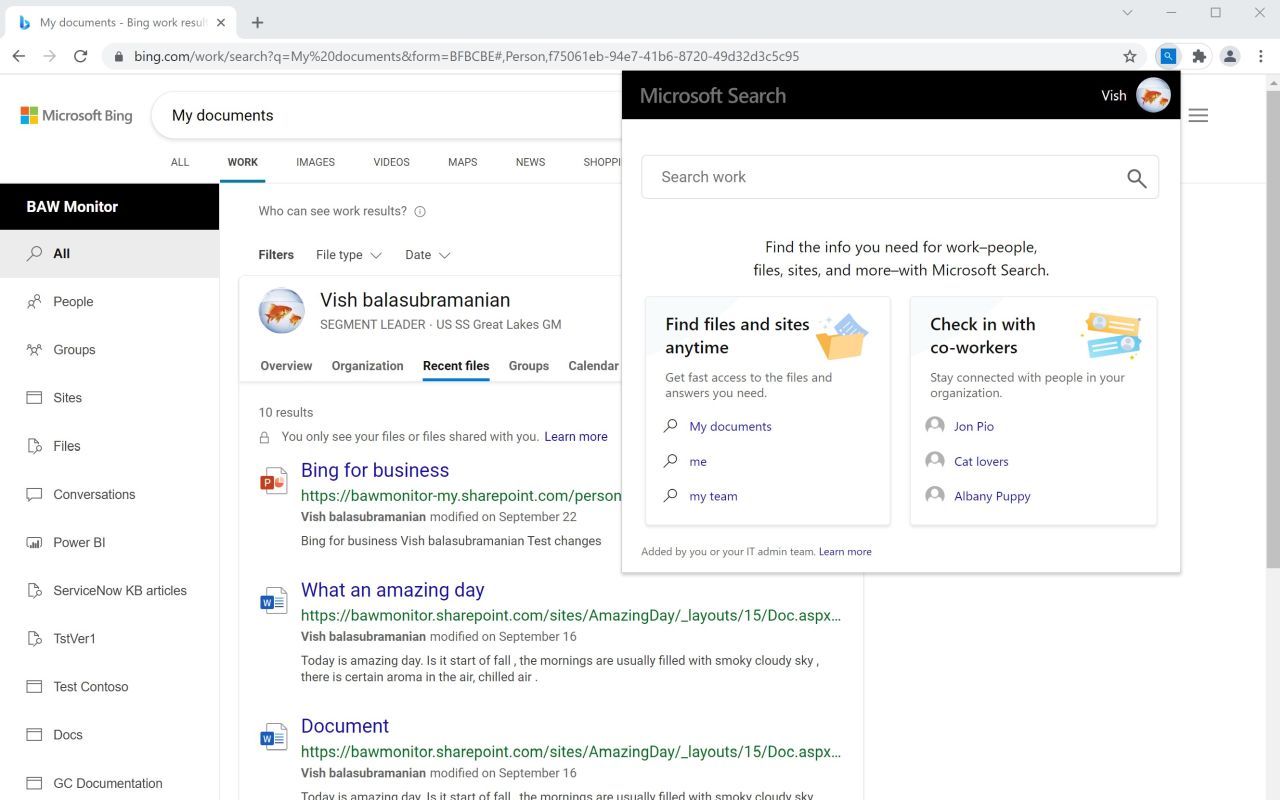Click Who can see work results?
The width and height of the screenshot is (1280, 800).
coord(332,211)
